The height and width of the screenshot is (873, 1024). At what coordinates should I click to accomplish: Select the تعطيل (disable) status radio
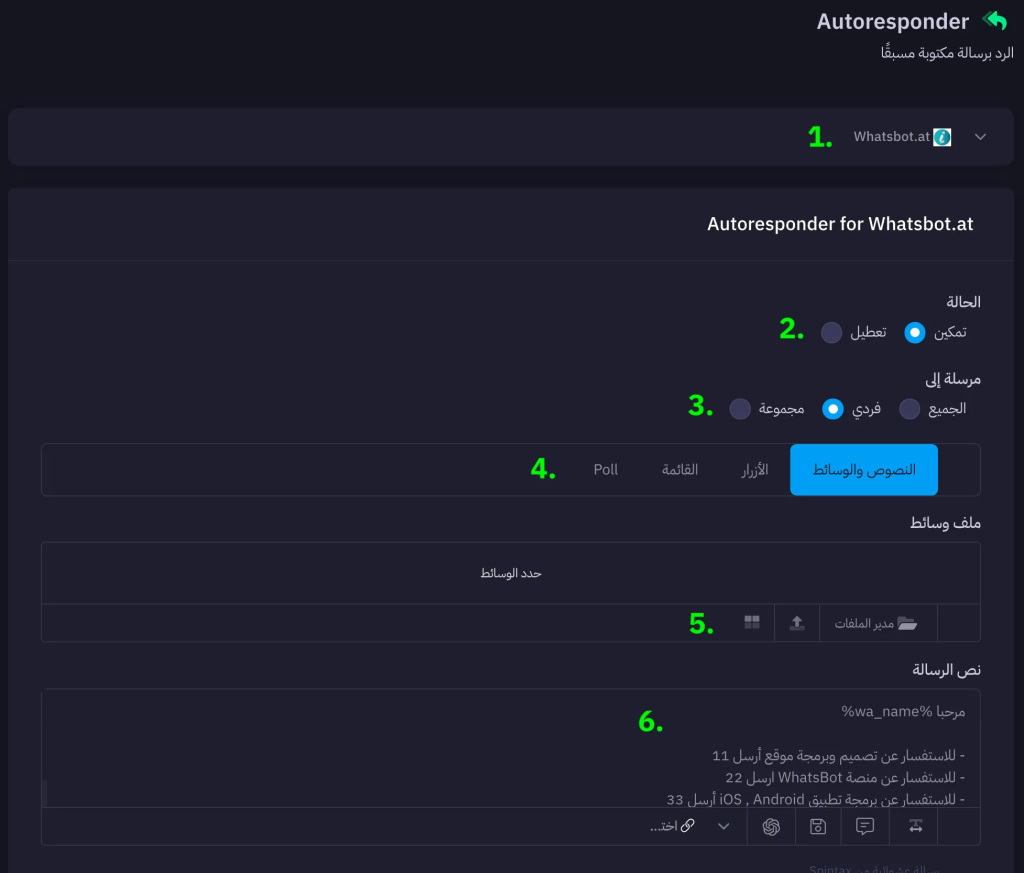831,333
